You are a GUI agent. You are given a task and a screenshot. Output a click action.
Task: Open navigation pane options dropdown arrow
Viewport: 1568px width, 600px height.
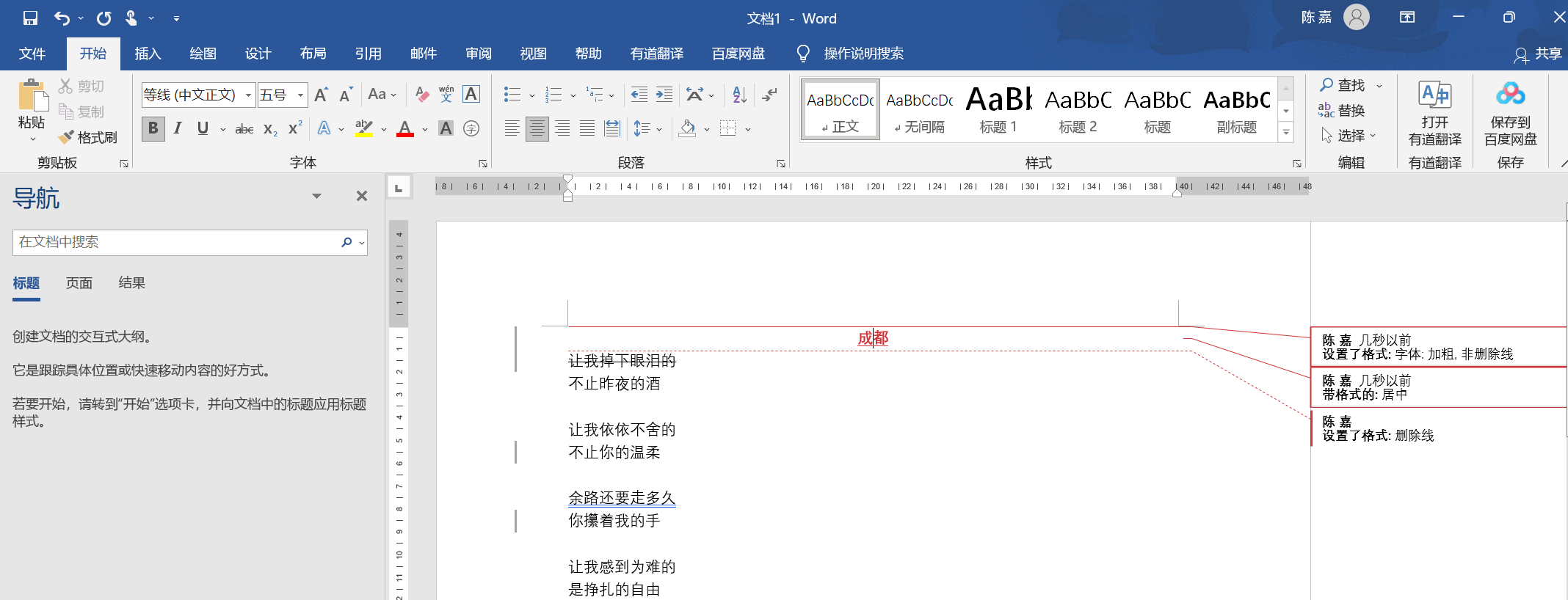coord(316,196)
